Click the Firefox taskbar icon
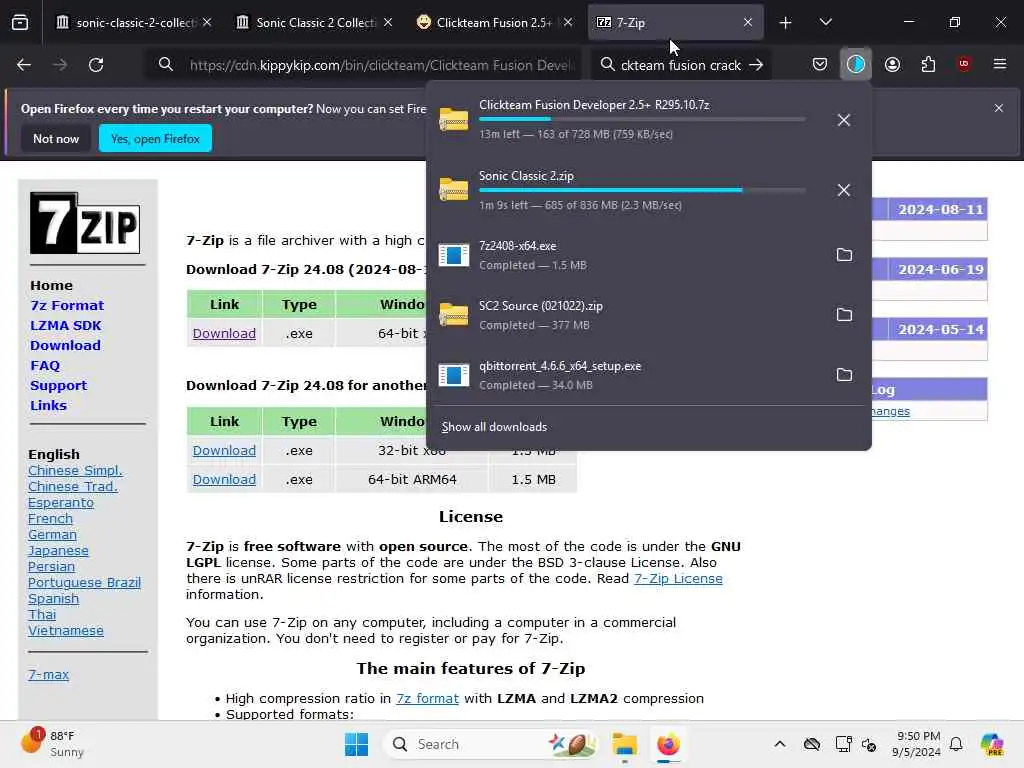 pos(668,744)
